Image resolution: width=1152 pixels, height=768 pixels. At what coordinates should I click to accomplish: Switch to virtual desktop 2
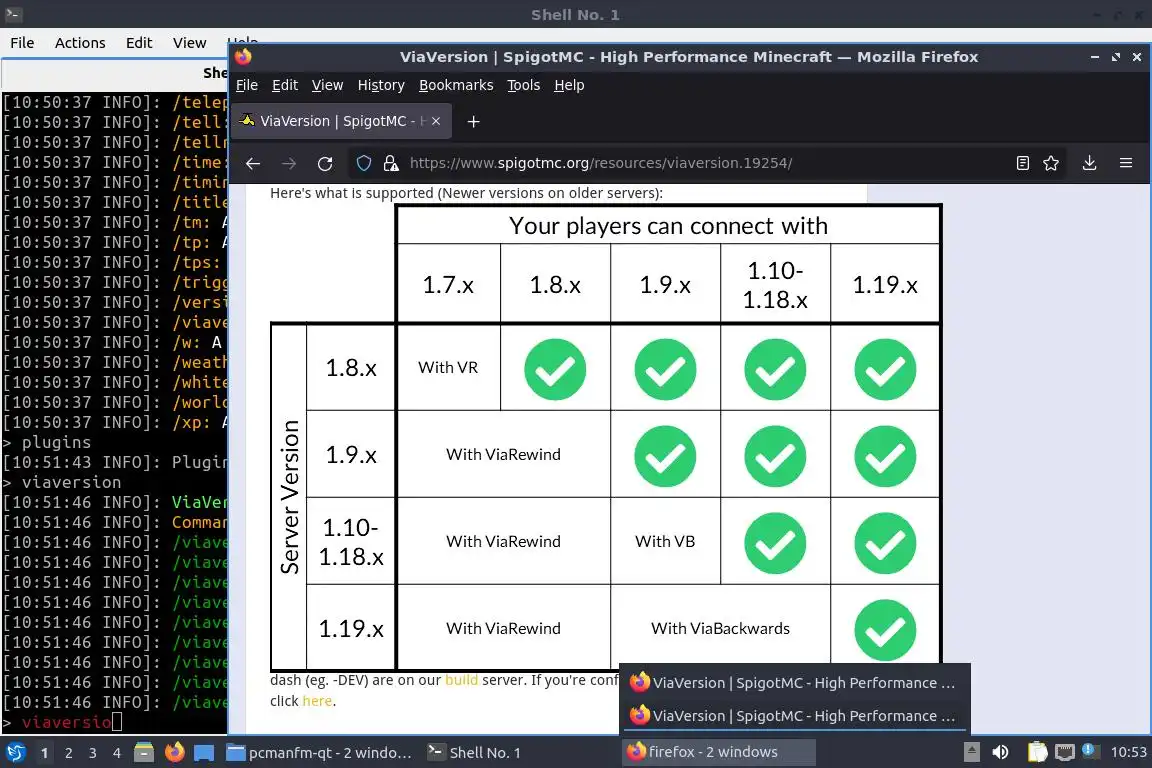tap(69, 753)
